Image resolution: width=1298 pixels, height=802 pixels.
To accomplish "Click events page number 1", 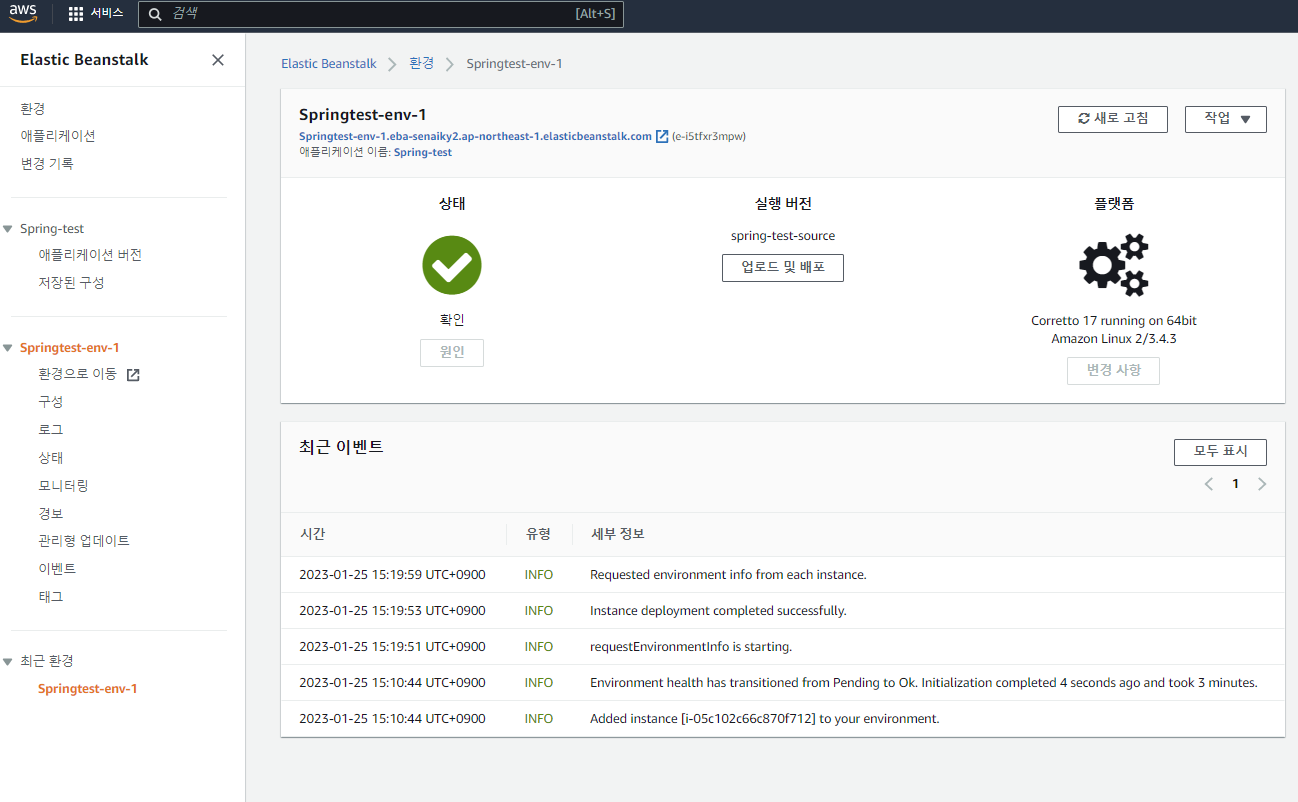I will tap(1236, 484).
